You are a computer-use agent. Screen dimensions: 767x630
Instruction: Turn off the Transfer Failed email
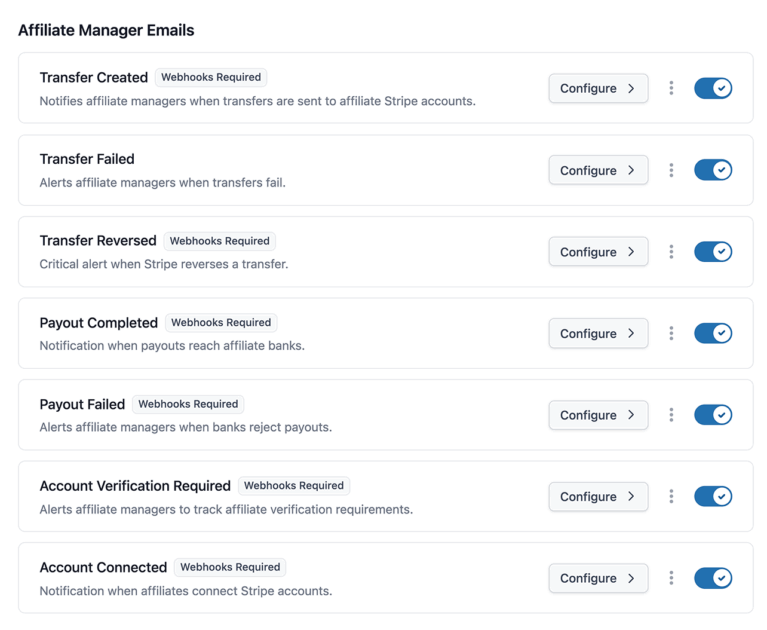pyautogui.click(x=713, y=170)
